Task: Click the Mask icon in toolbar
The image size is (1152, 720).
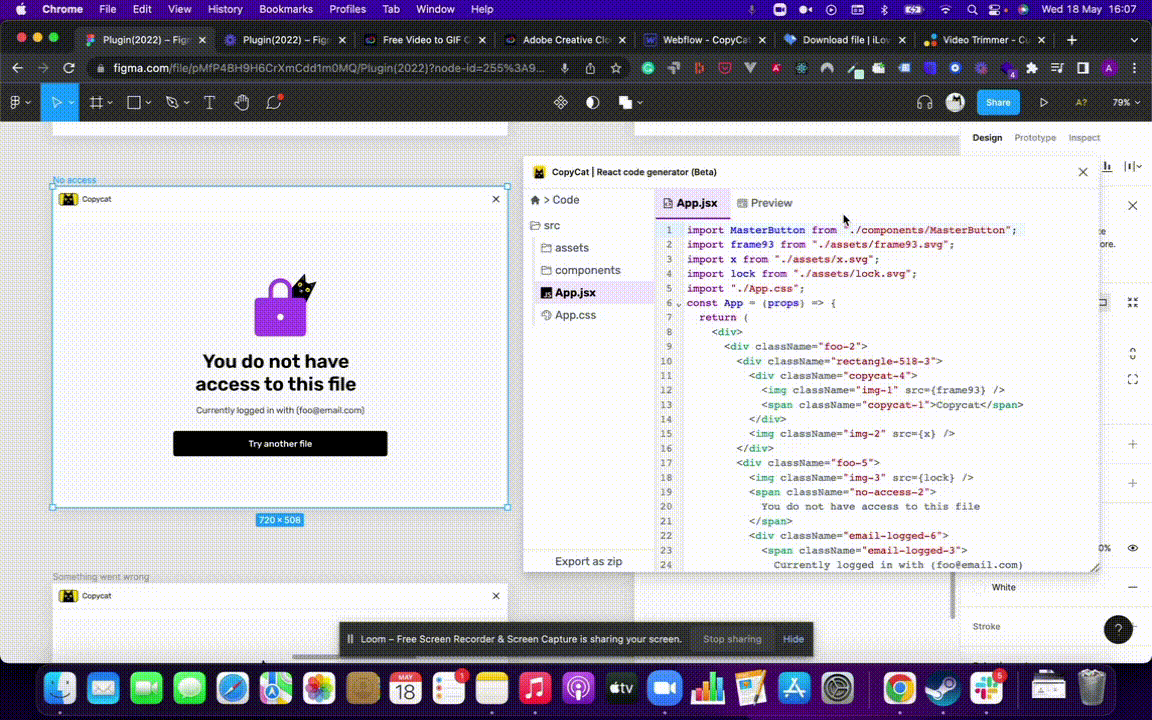Action: 593,103
